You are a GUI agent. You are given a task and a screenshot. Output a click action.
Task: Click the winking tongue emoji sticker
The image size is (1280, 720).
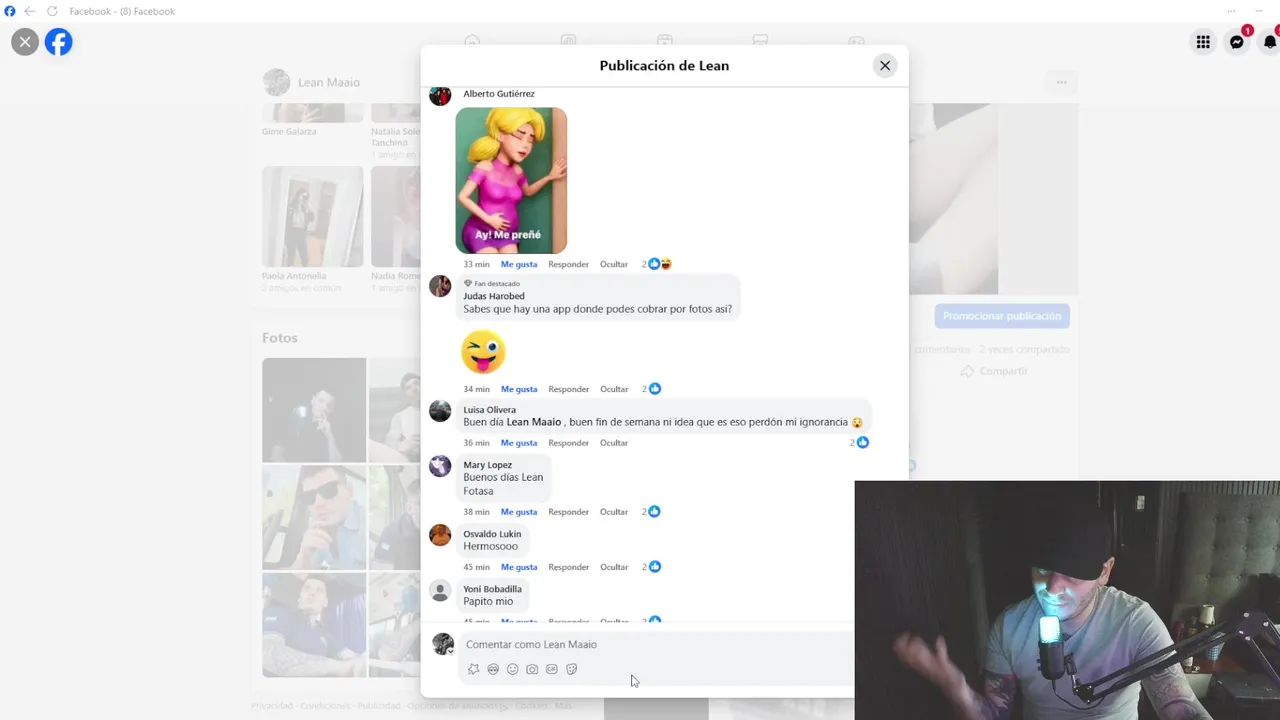pyautogui.click(x=483, y=353)
